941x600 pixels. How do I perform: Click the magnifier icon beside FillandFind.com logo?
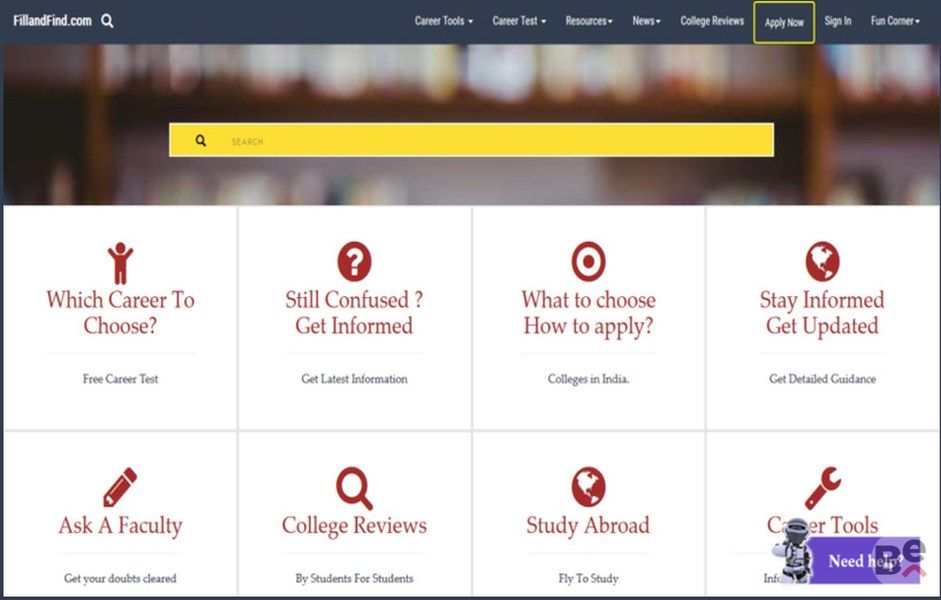click(107, 21)
